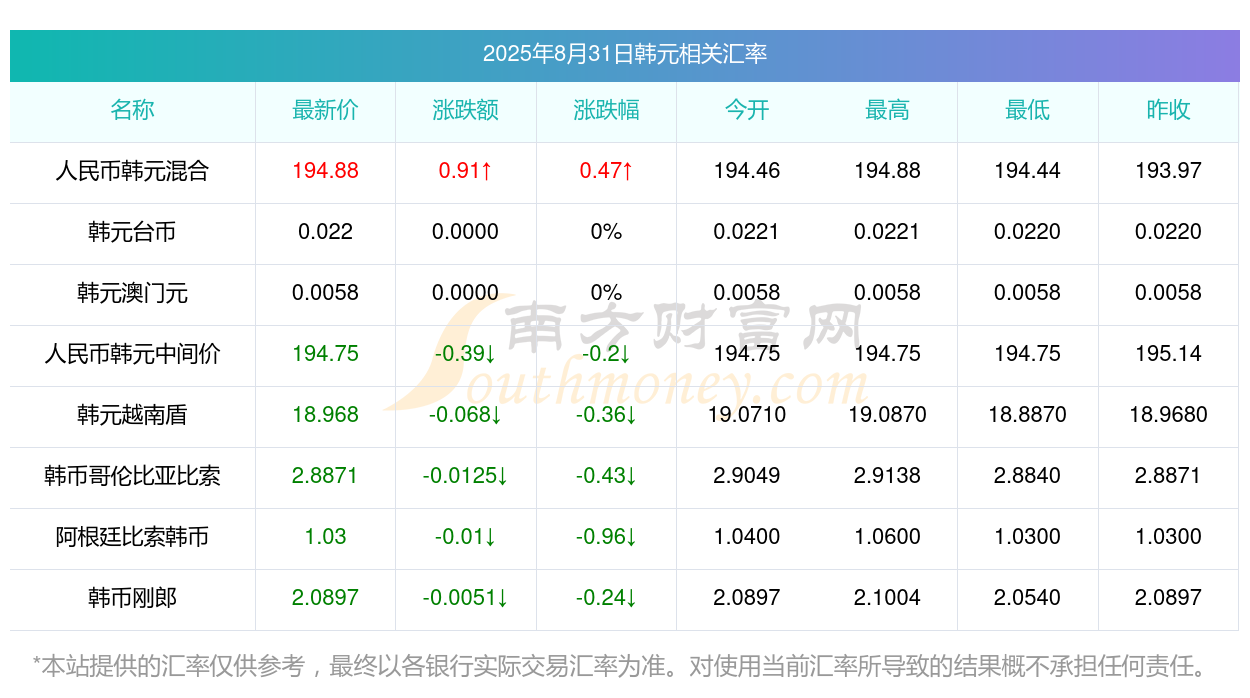The height and width of the screenshot is (698, 1250).
Task: Select previous close 193.97
Action: tap(1168, 171)
